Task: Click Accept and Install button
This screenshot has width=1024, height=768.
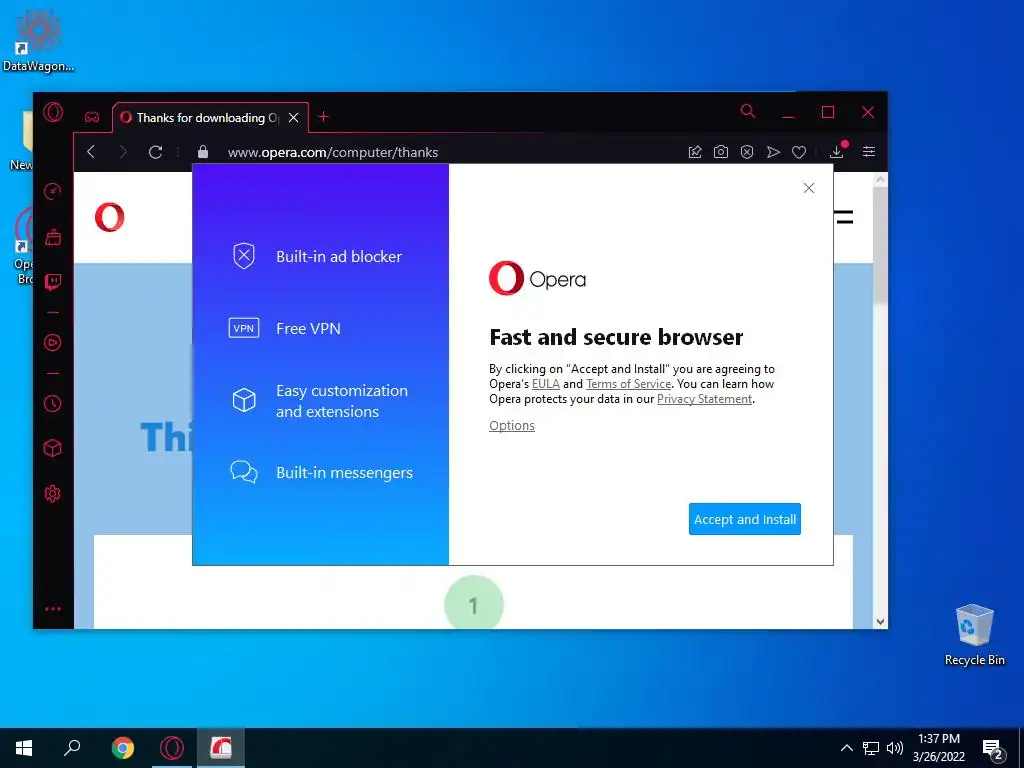Action: tap(744, 519)
